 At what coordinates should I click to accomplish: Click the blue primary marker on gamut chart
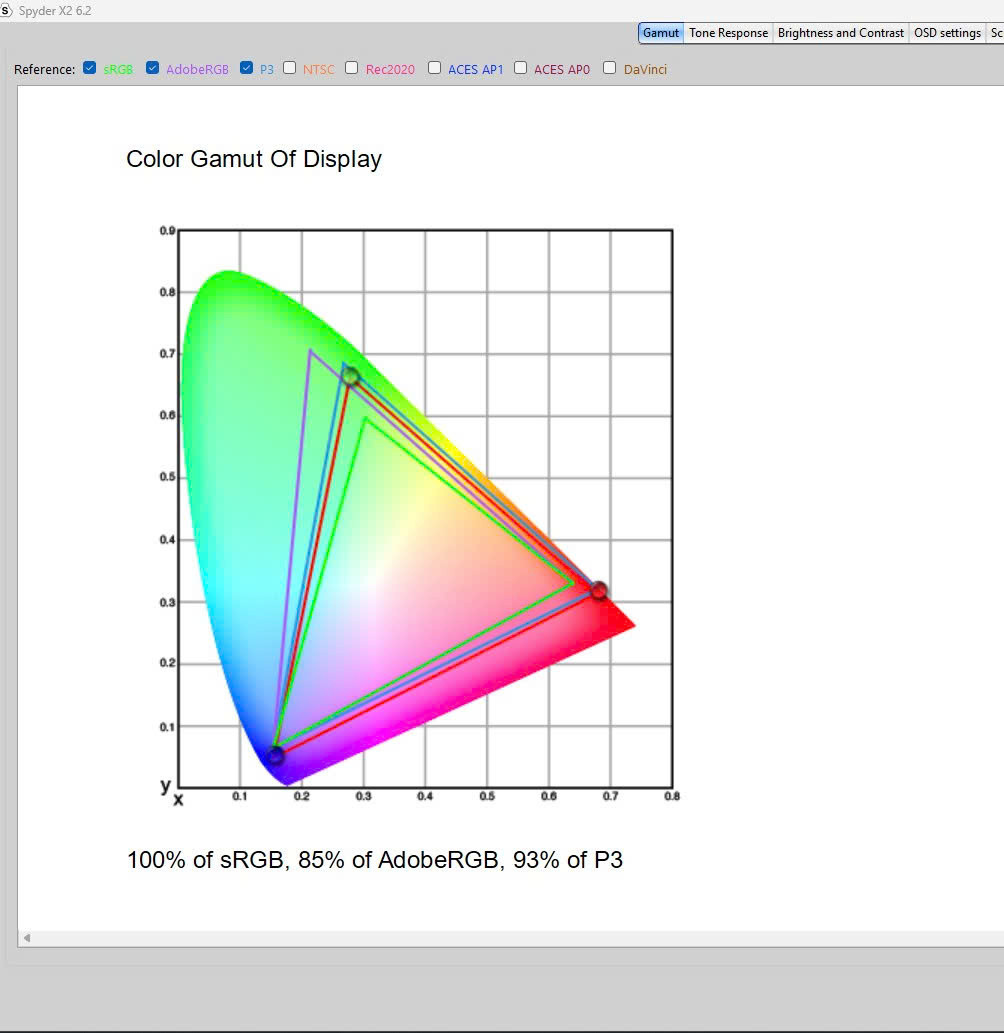tap(276, 756)
